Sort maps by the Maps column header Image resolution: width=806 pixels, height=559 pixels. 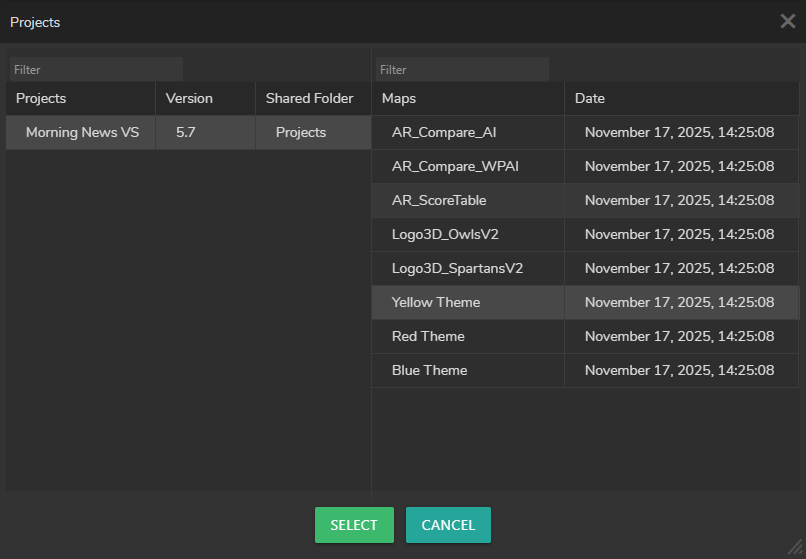[399, 98]
